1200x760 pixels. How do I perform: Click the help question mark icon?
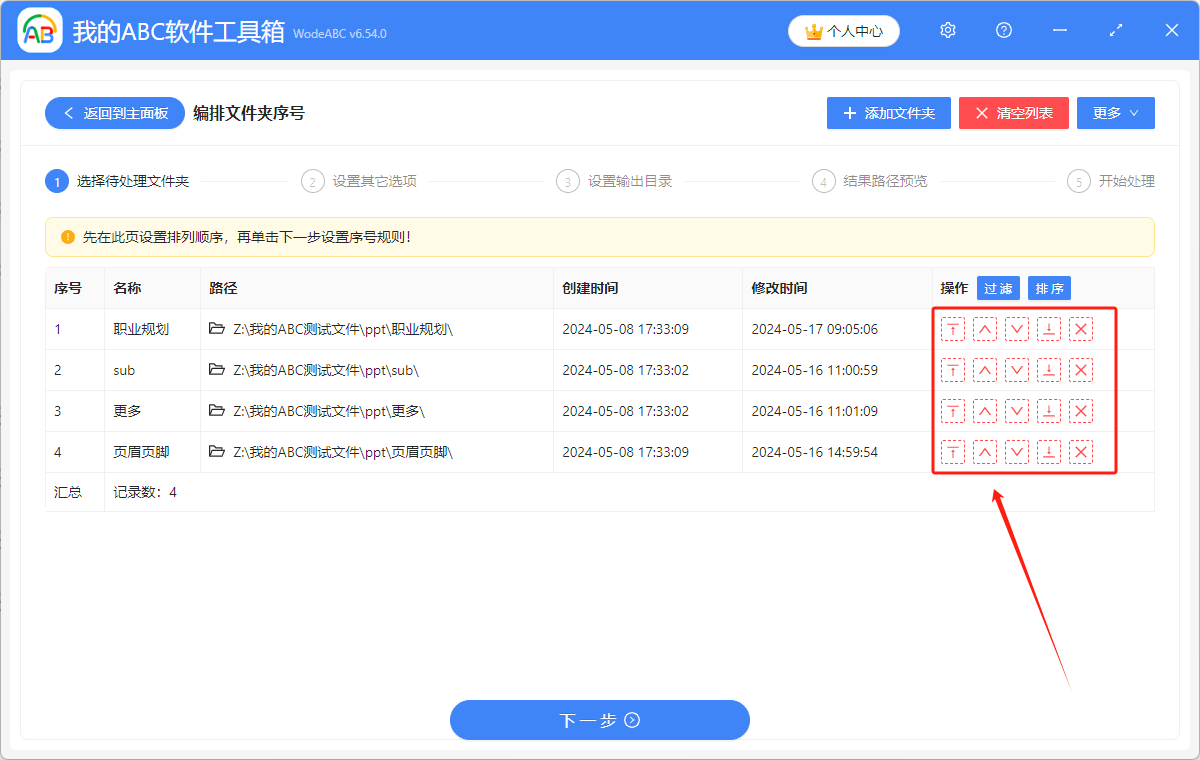(x=1003, y=30)
